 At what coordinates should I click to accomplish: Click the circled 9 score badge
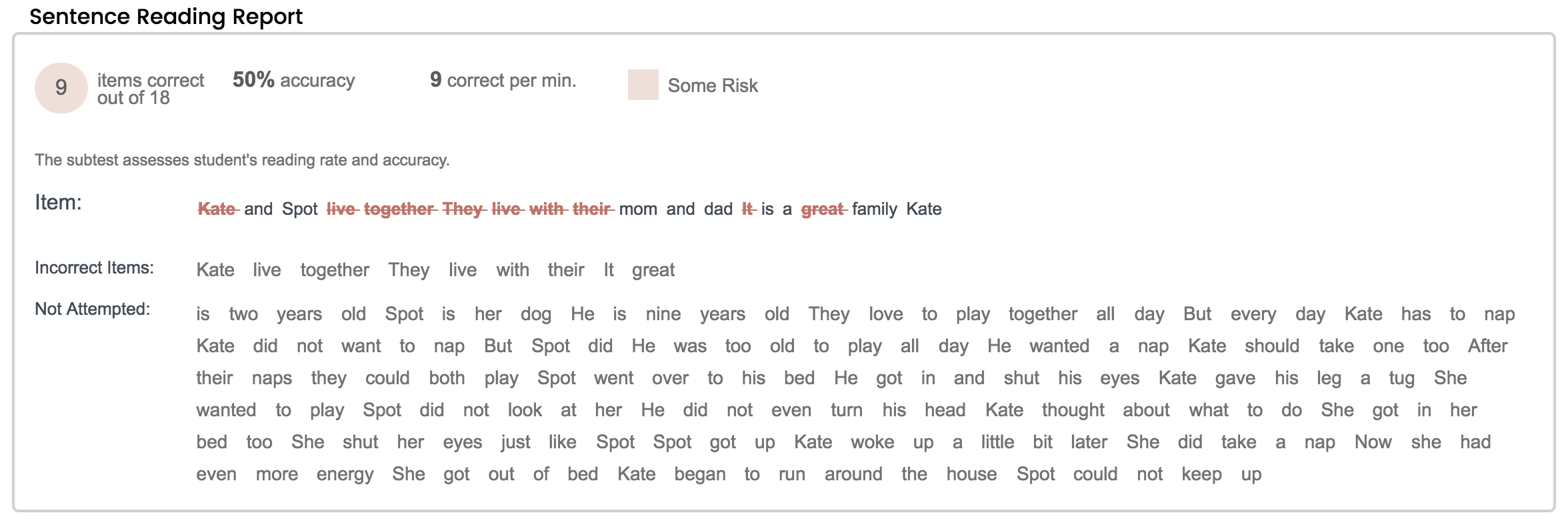point(61,87)
